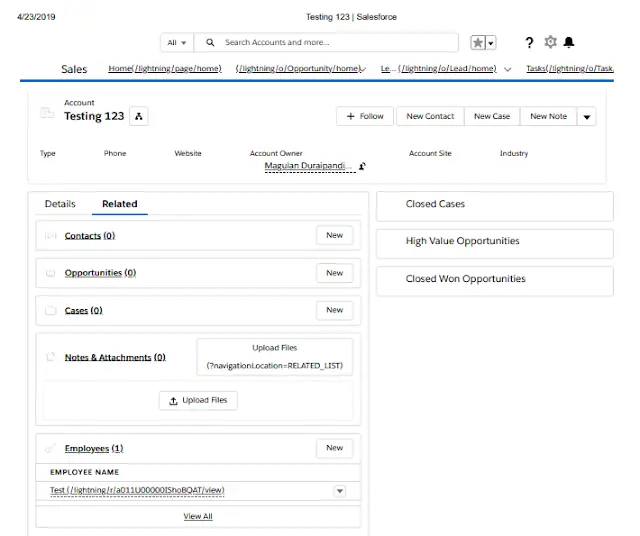Open the help question mark icon
The image size is (640, 536).
(x=529, y=42)
